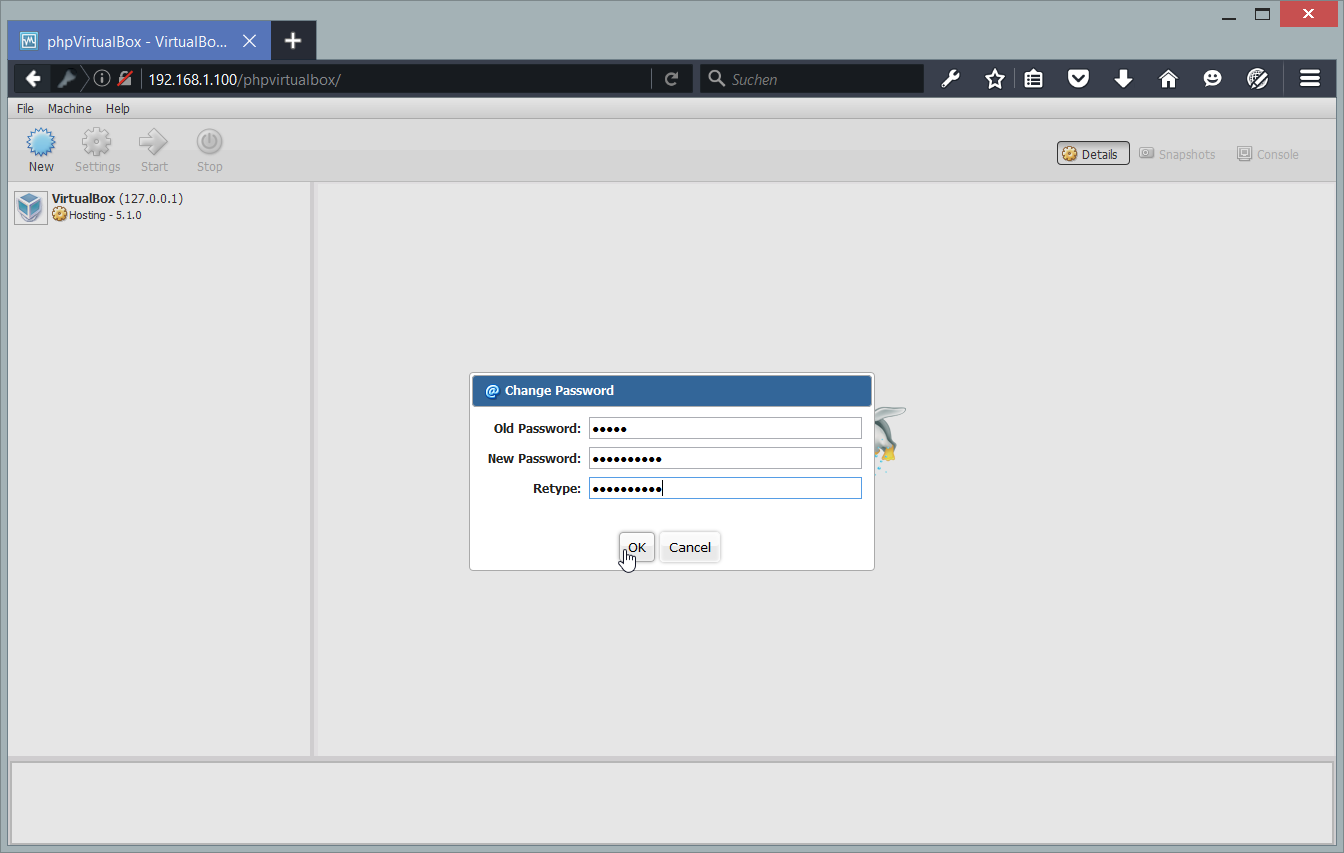Click the URL address bar
This screenshot has height=853, width=1344.
pos(396,79)
